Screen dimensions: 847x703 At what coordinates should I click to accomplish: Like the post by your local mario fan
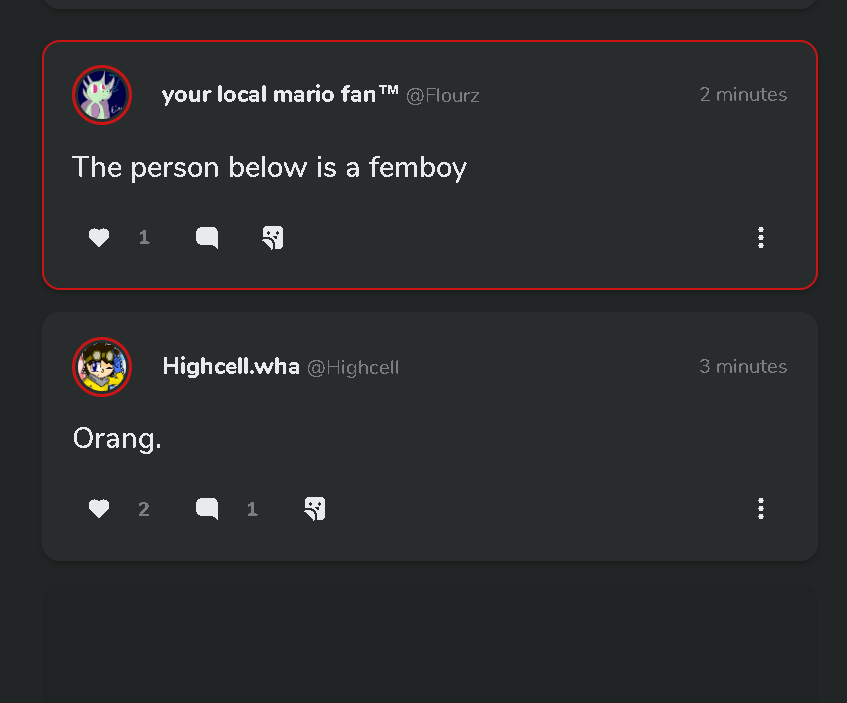coord(99,238)
